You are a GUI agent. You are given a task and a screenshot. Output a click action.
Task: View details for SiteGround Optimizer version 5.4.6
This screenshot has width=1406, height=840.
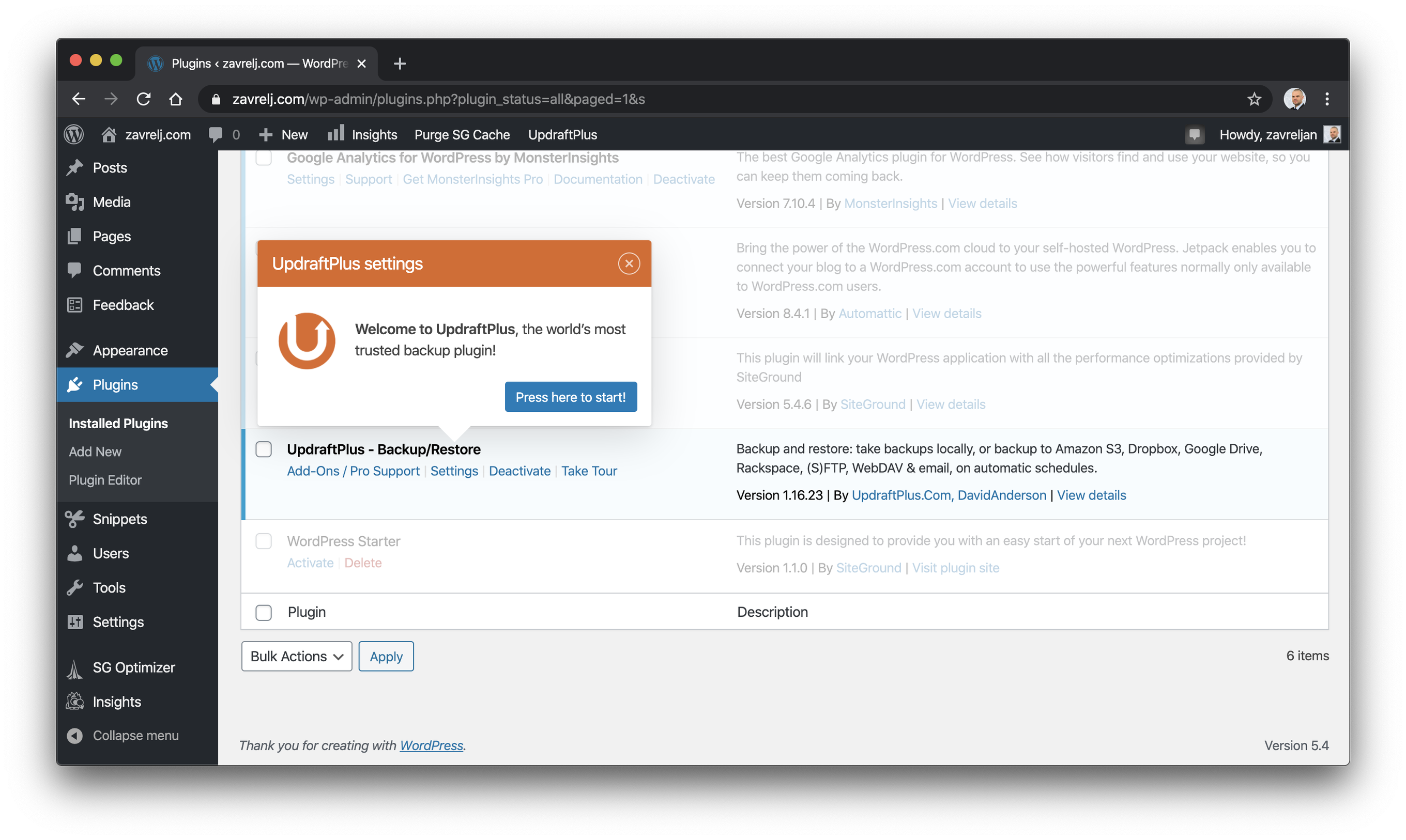click(951, 405)
